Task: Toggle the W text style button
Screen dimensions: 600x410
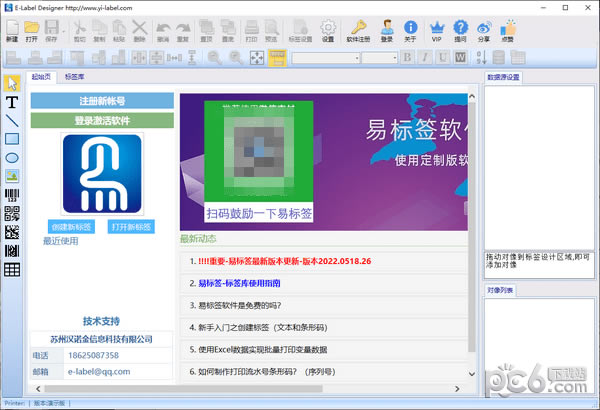Action: [460, 58]
